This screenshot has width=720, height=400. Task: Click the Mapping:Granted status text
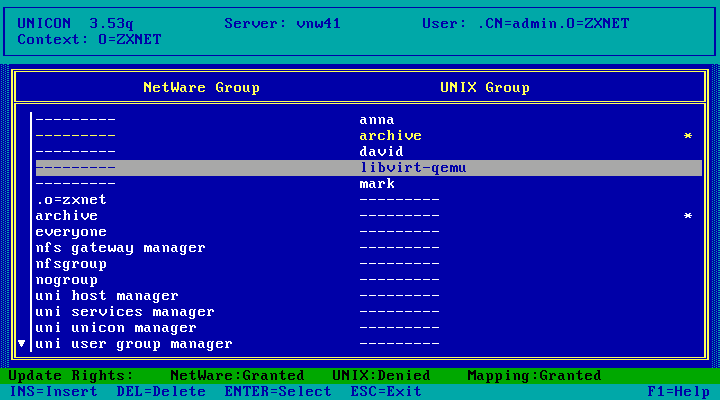534,376
